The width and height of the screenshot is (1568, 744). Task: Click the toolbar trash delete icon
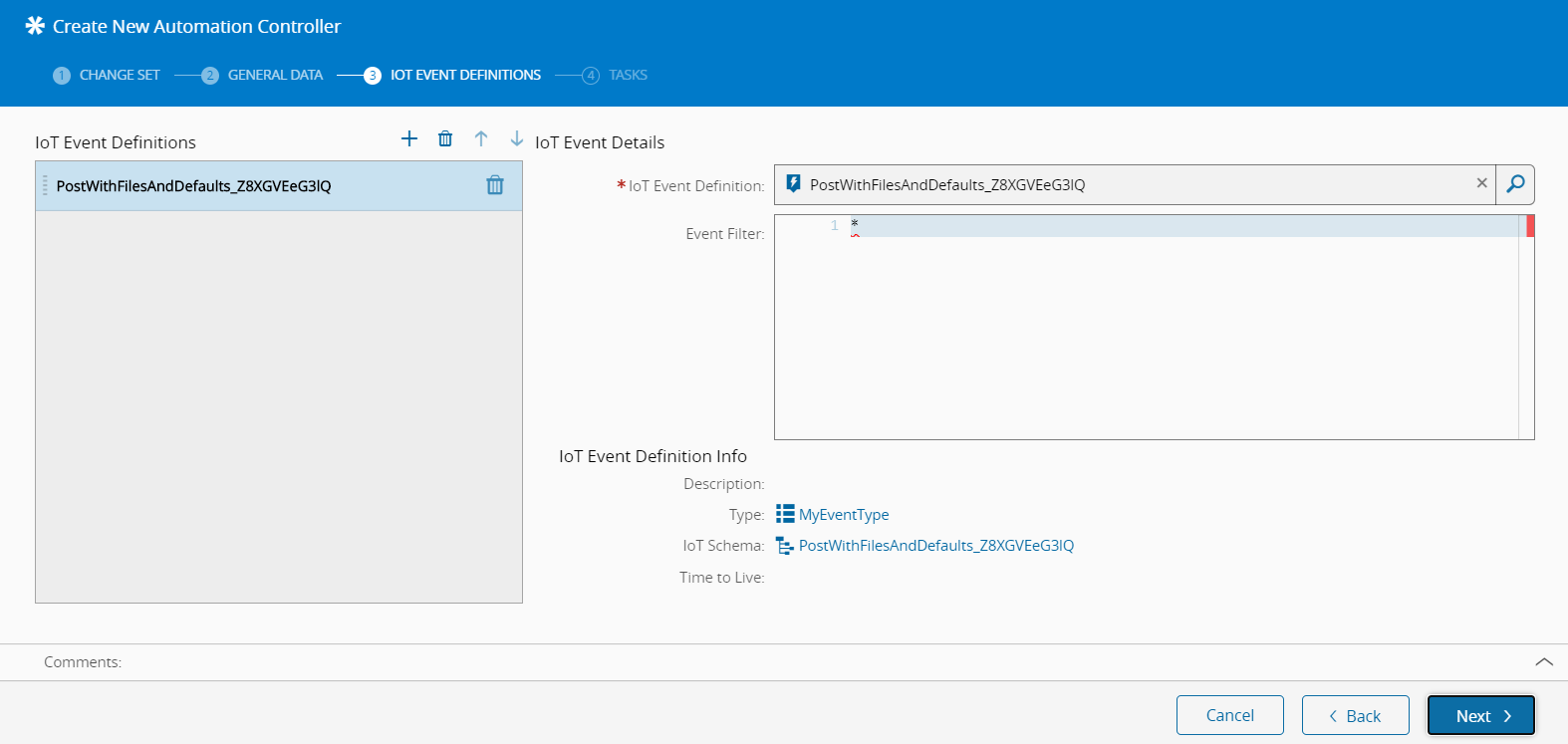click(445, 138)
